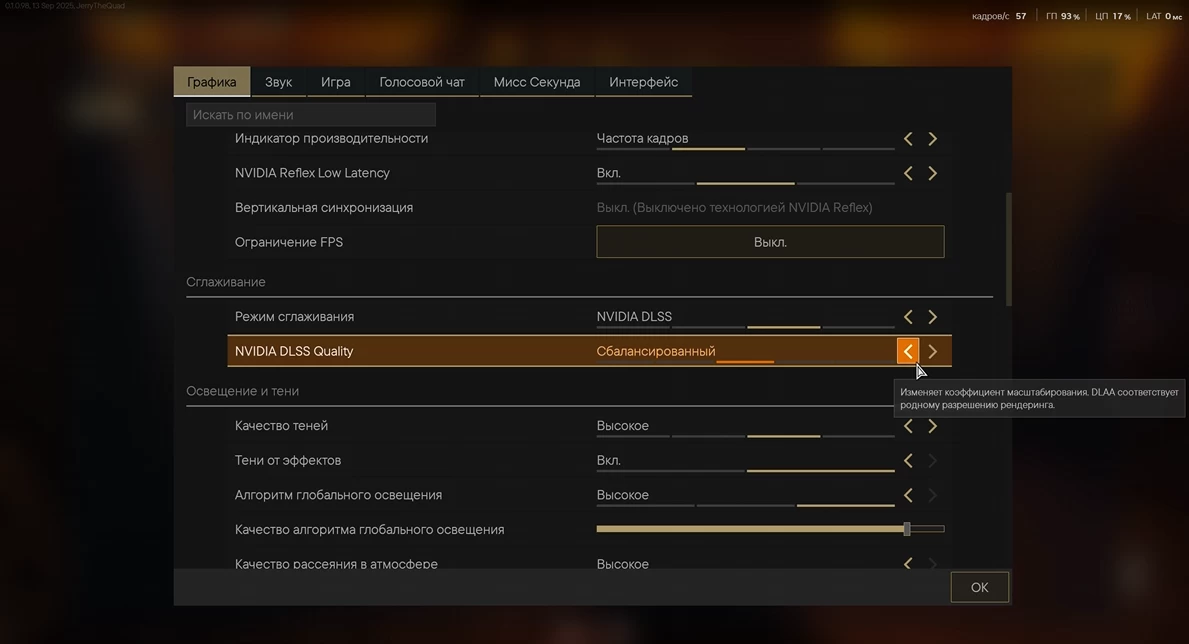Turn off NVIDIA Reflex Low Latency with left arrow
Viewport: 1189px width, 644px height.
click(908, 173)
